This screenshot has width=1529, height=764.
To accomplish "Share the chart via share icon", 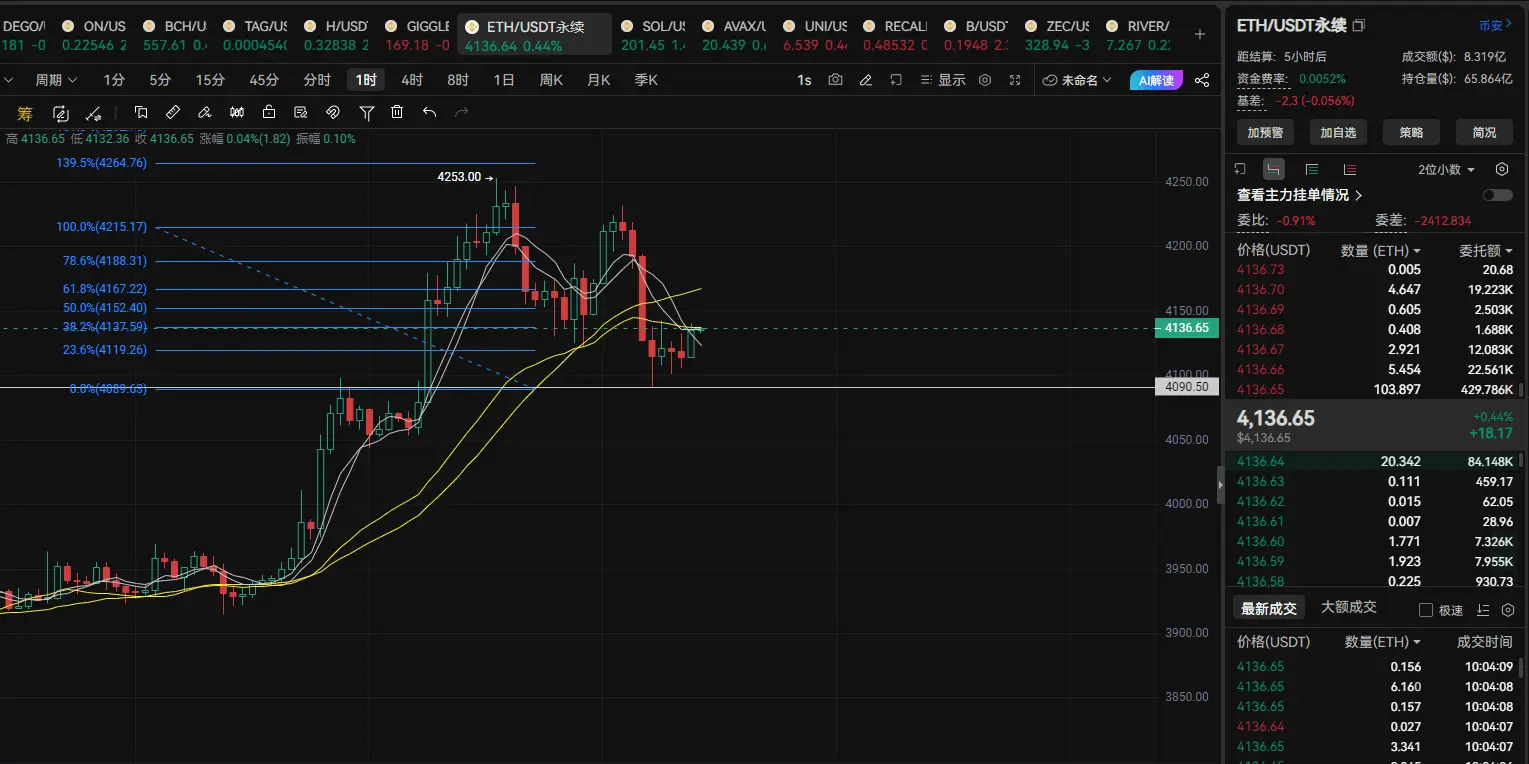I will coord(1202,80).
